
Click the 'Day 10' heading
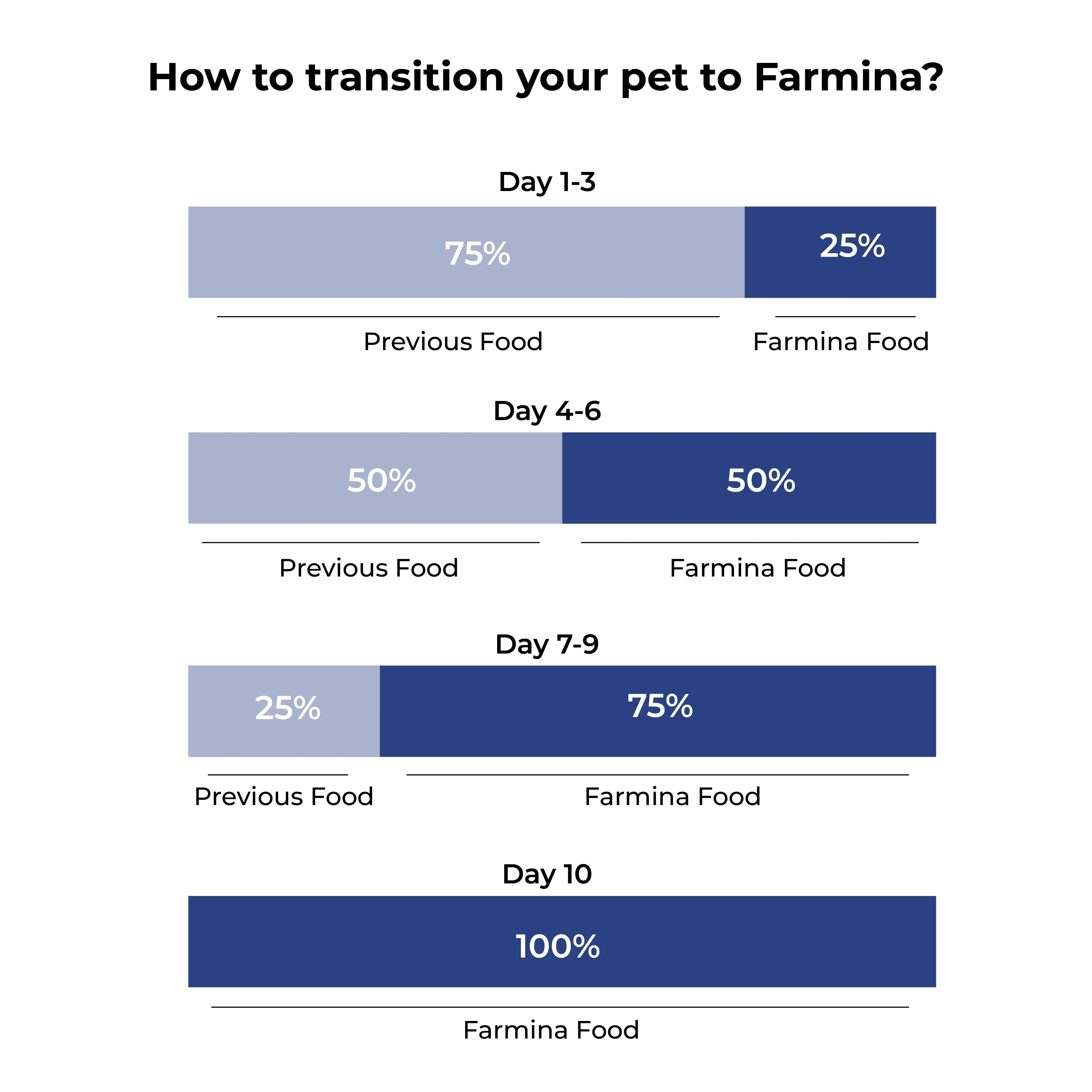pos(547,874)
